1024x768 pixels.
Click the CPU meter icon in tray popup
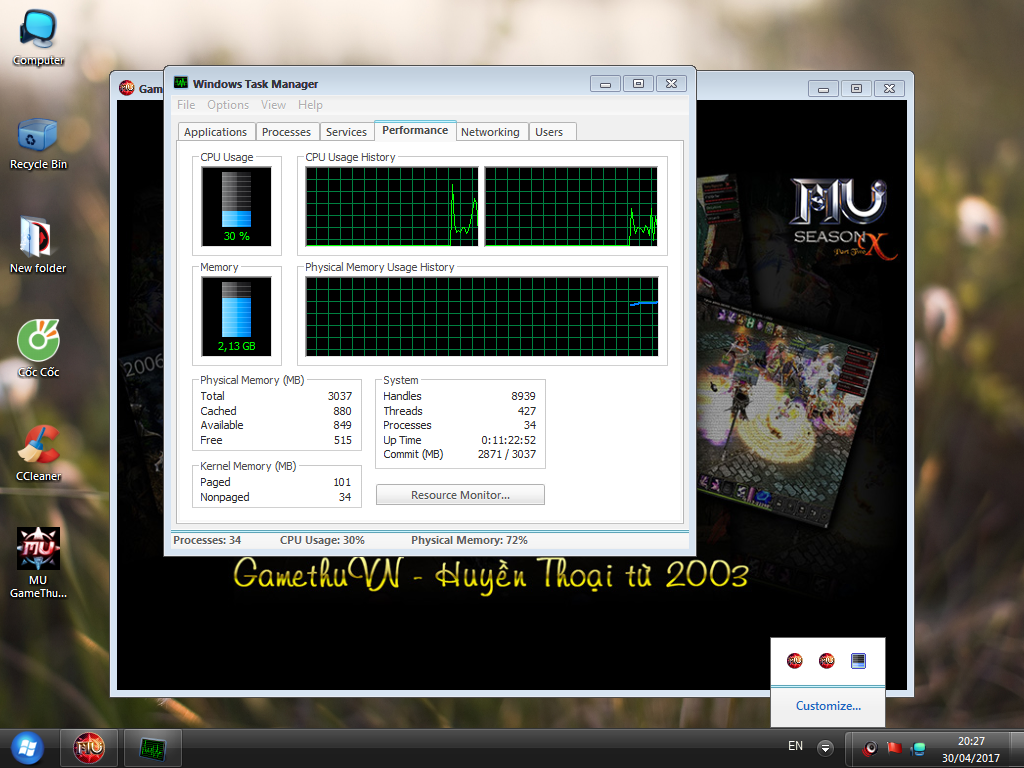[857, 660]
